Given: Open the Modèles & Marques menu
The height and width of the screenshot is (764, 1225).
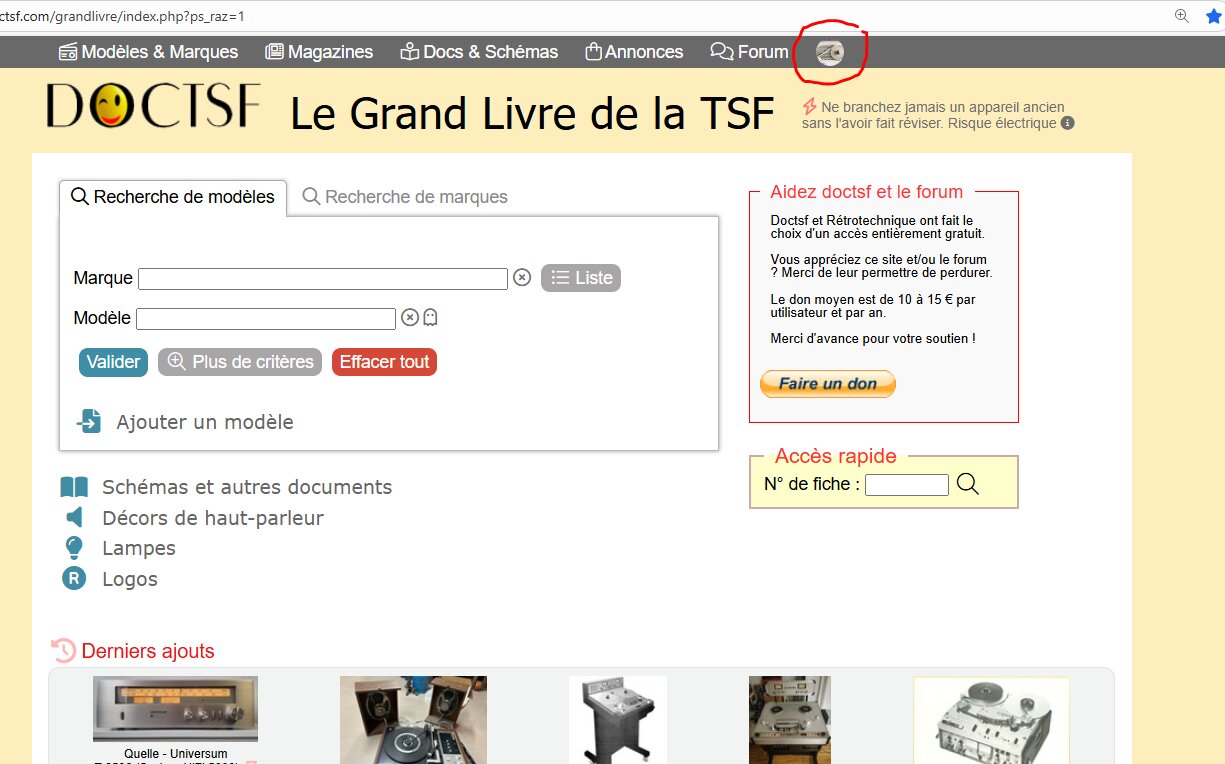Looking at the screenshot, I should point(148,52).
